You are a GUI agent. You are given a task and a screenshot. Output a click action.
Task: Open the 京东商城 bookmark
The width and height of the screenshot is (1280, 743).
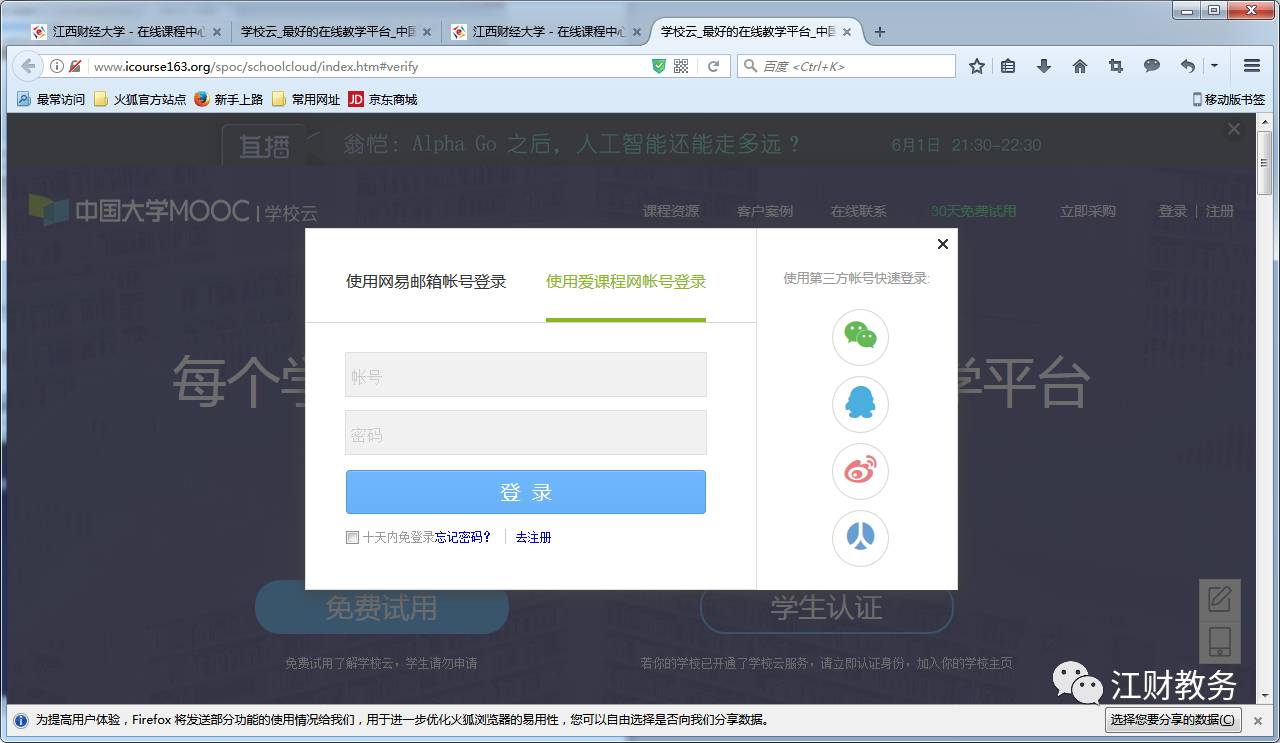tap(383, 99)
